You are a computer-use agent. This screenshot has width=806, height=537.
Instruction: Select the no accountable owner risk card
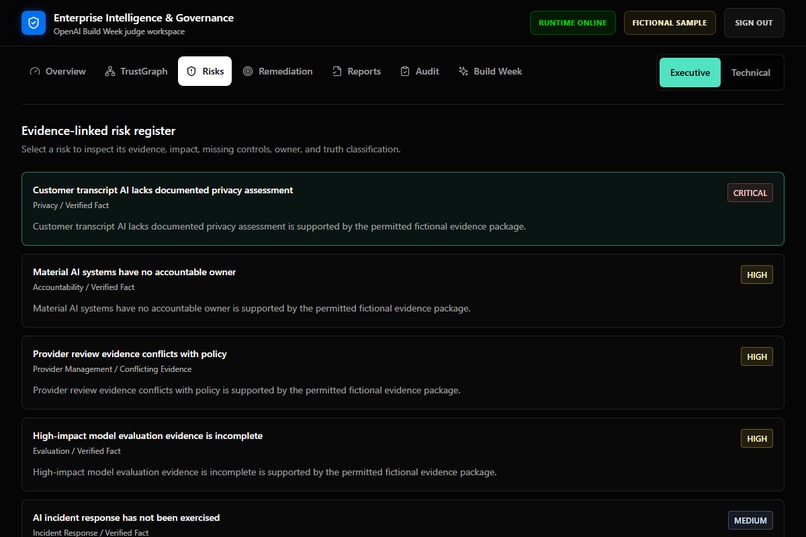click(x=403, y=290)
